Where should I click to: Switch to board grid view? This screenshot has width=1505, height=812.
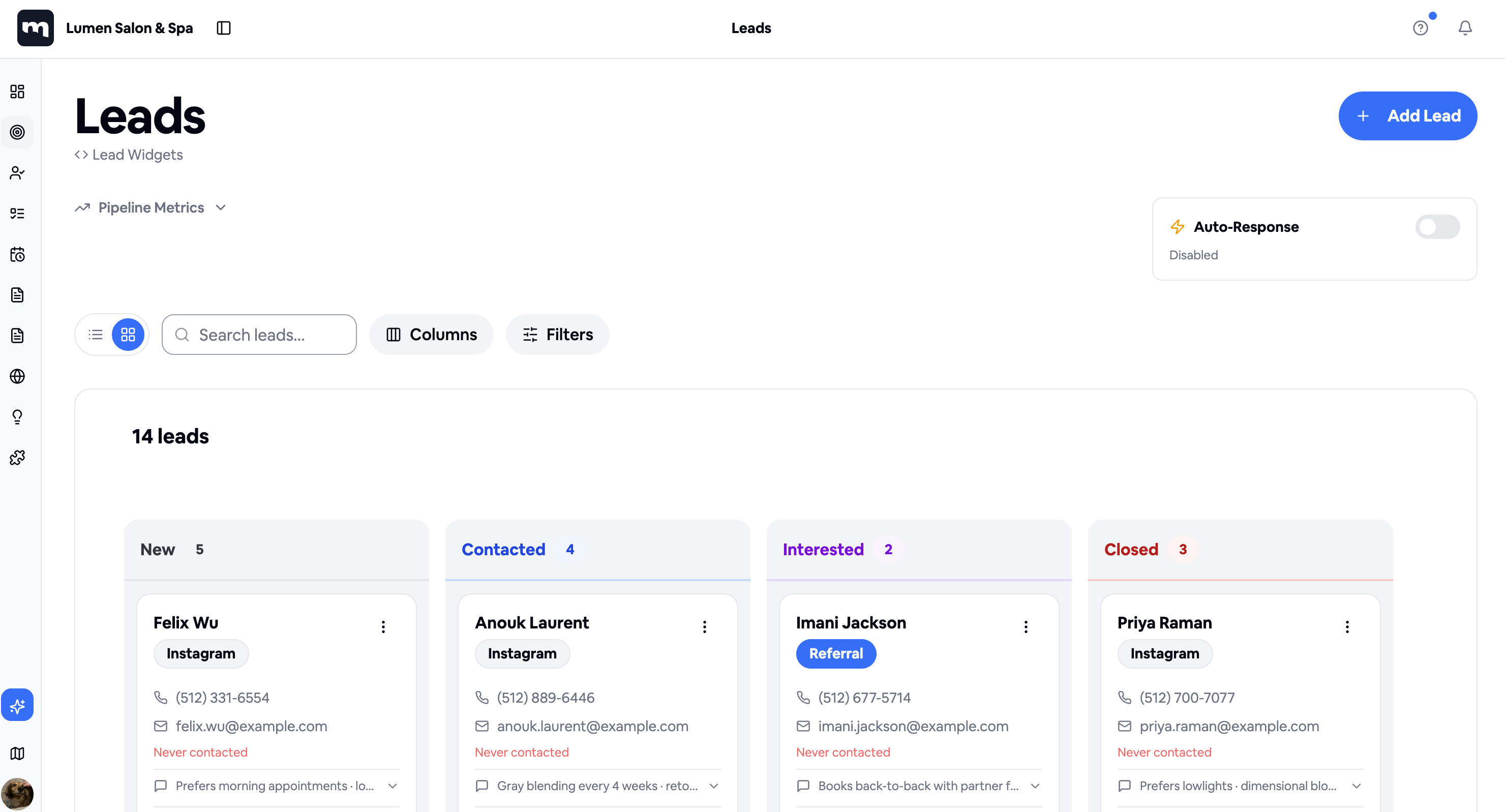(x=128, y=335)
